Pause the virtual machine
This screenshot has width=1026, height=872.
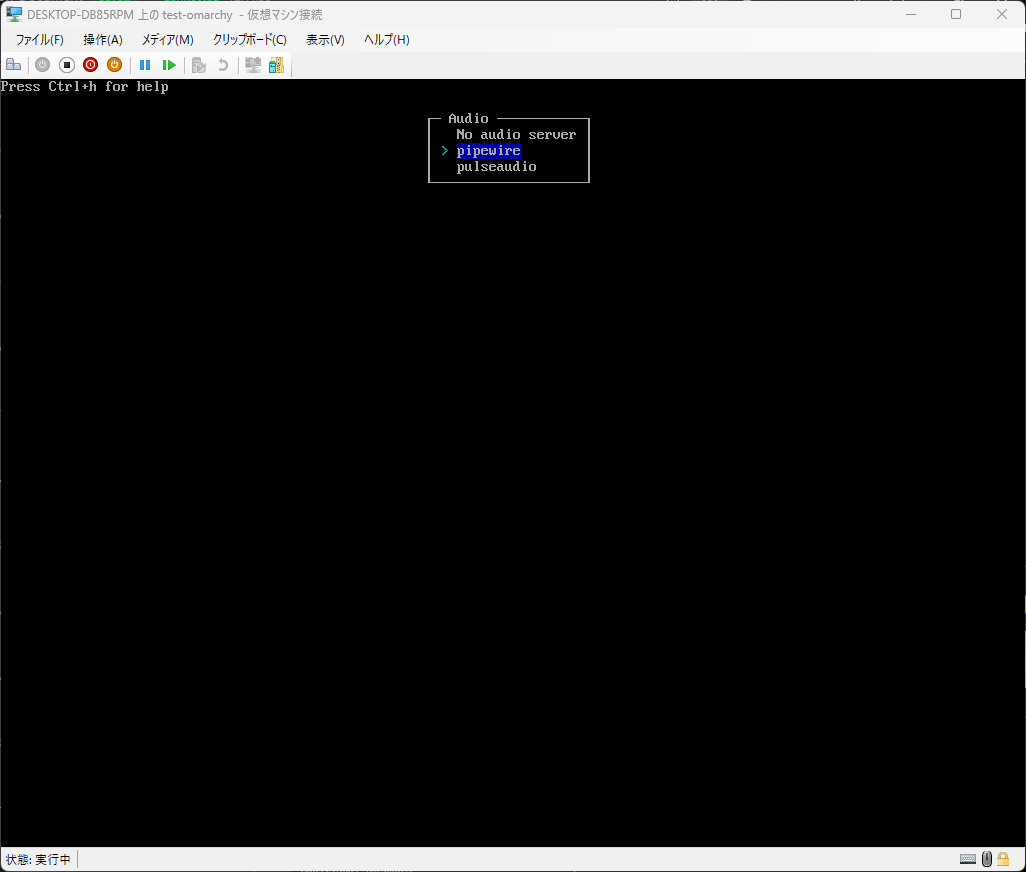point(145,65)
